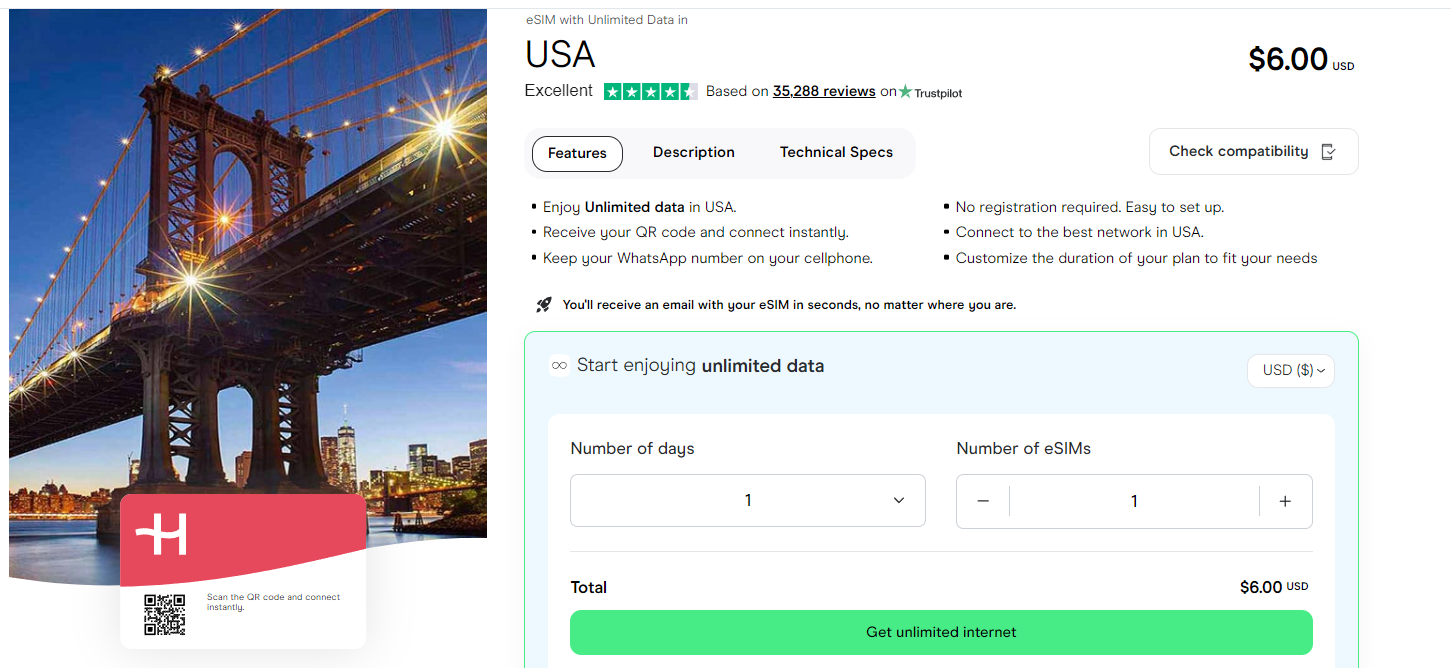Click the Get unlimited internet button

click(940, 632)
